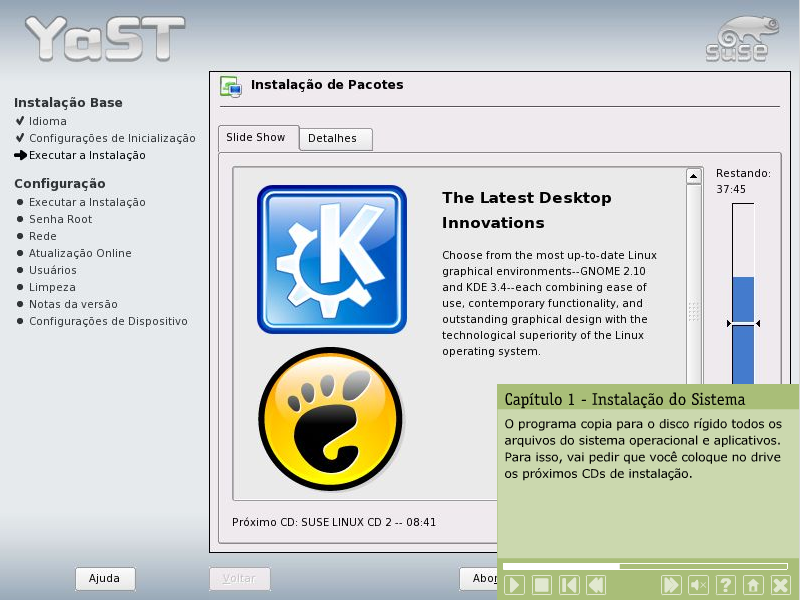Rewind the tutorial chapter
The height and width of the screenshot is (600, 800).
[595, 585]
